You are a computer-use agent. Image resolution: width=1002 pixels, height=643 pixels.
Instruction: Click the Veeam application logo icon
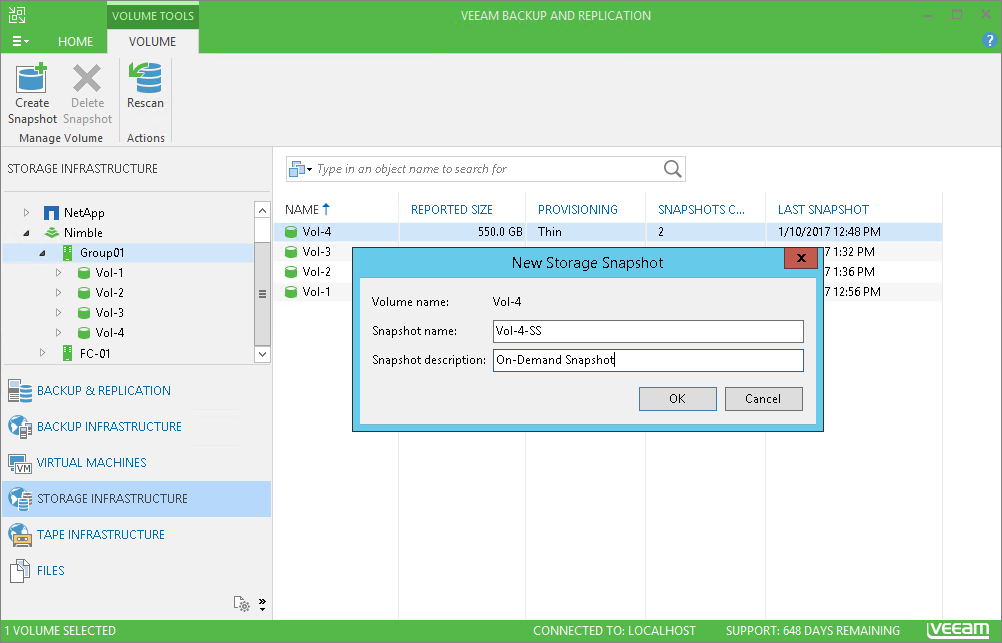coord(17,15)
